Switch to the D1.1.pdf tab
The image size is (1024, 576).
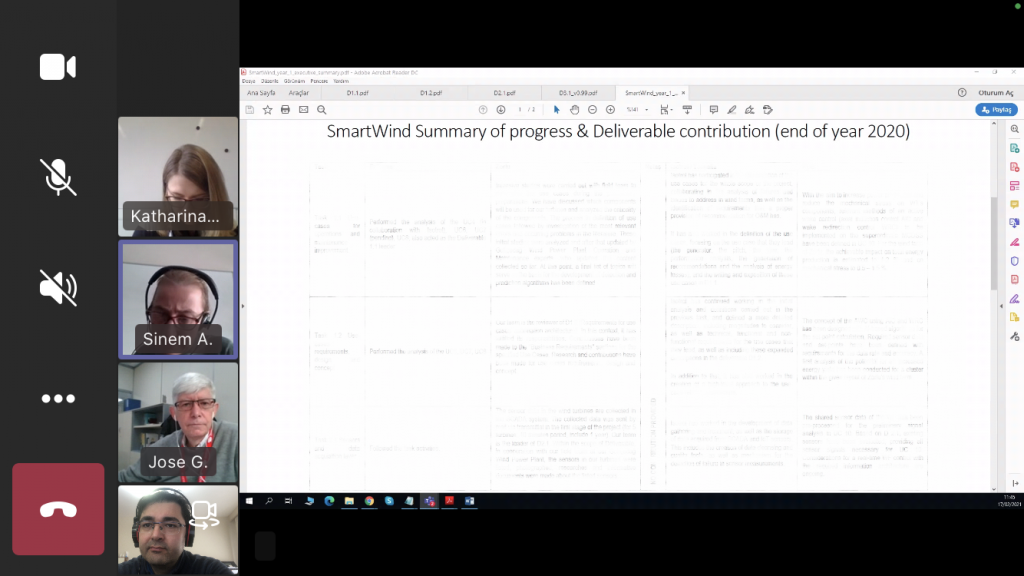pyautogui.click(x=358, y=93)
